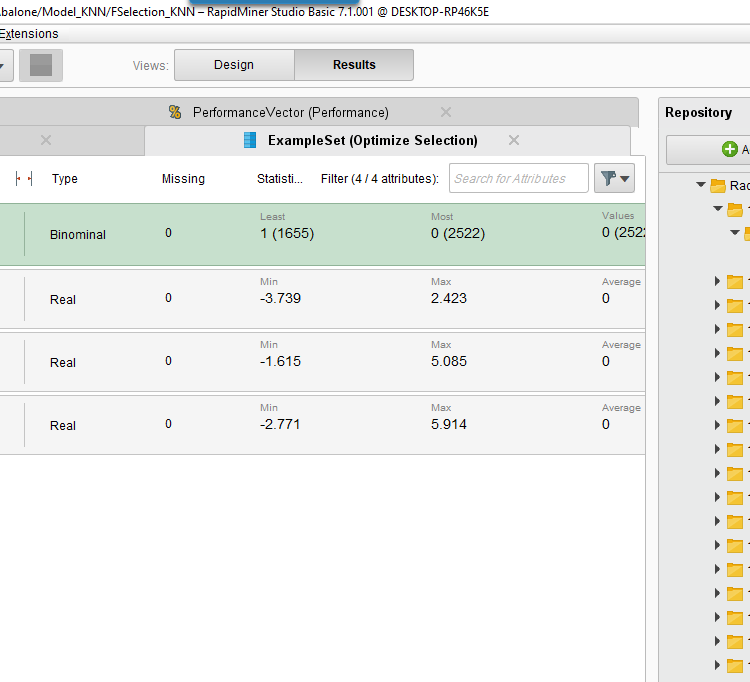Screen dimensions: 750x682
Task: Click the ExampleSet table icon on tab
Action: coord(250,140)
